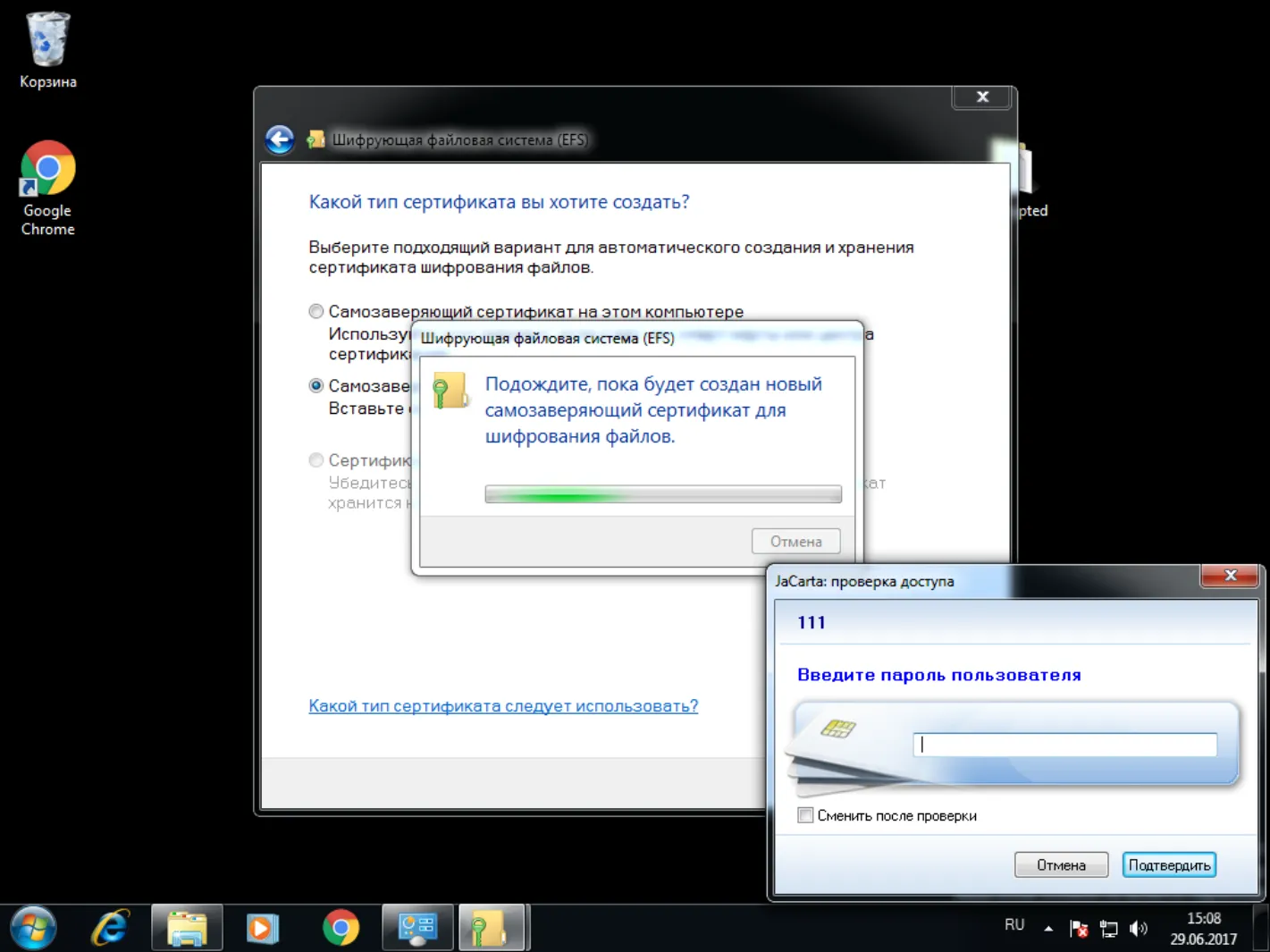Switch the RU input language indicator
Screen dimensions: 1270x952
click(1014, 925)
